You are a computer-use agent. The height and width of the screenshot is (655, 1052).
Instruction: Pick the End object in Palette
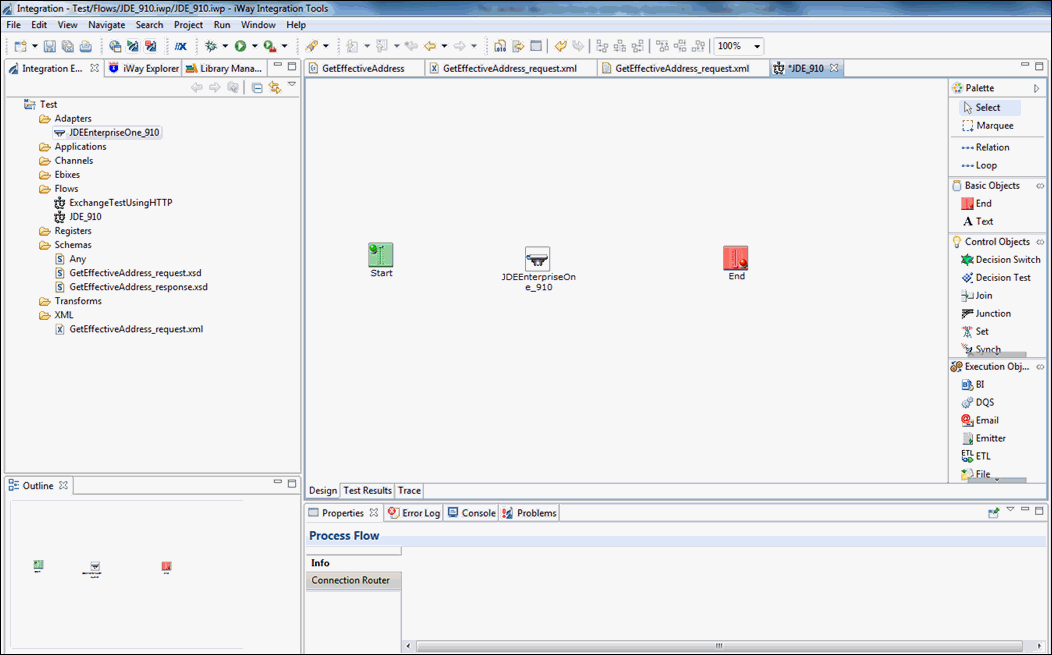(976, 203)
